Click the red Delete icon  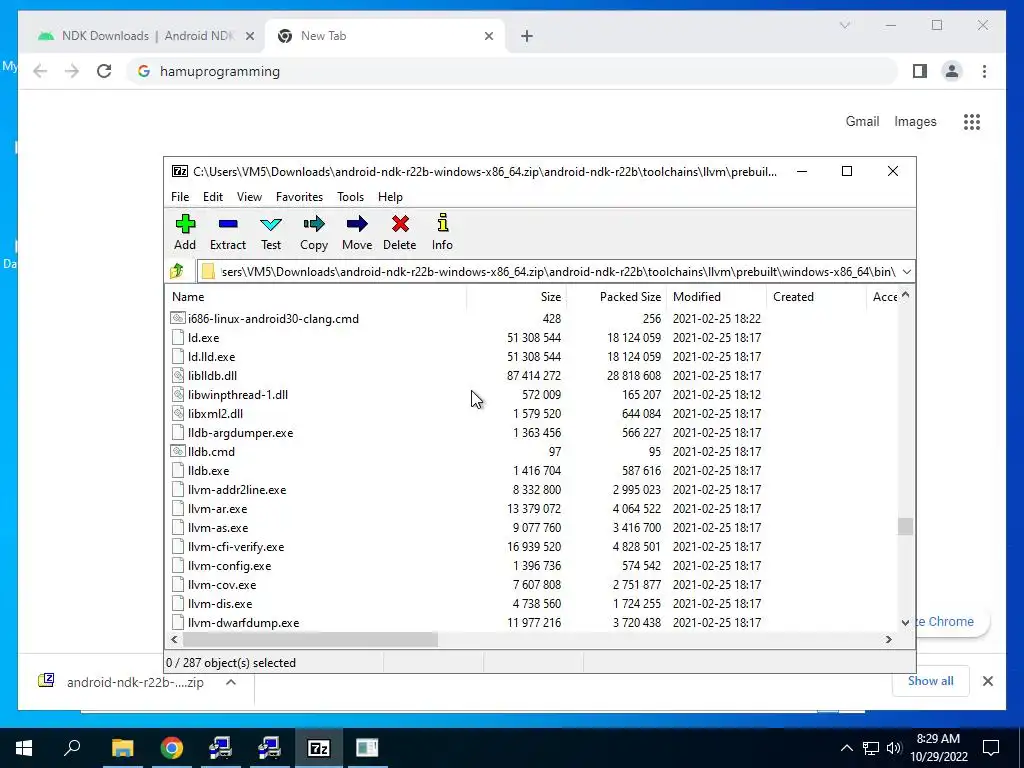coord(400,224)
